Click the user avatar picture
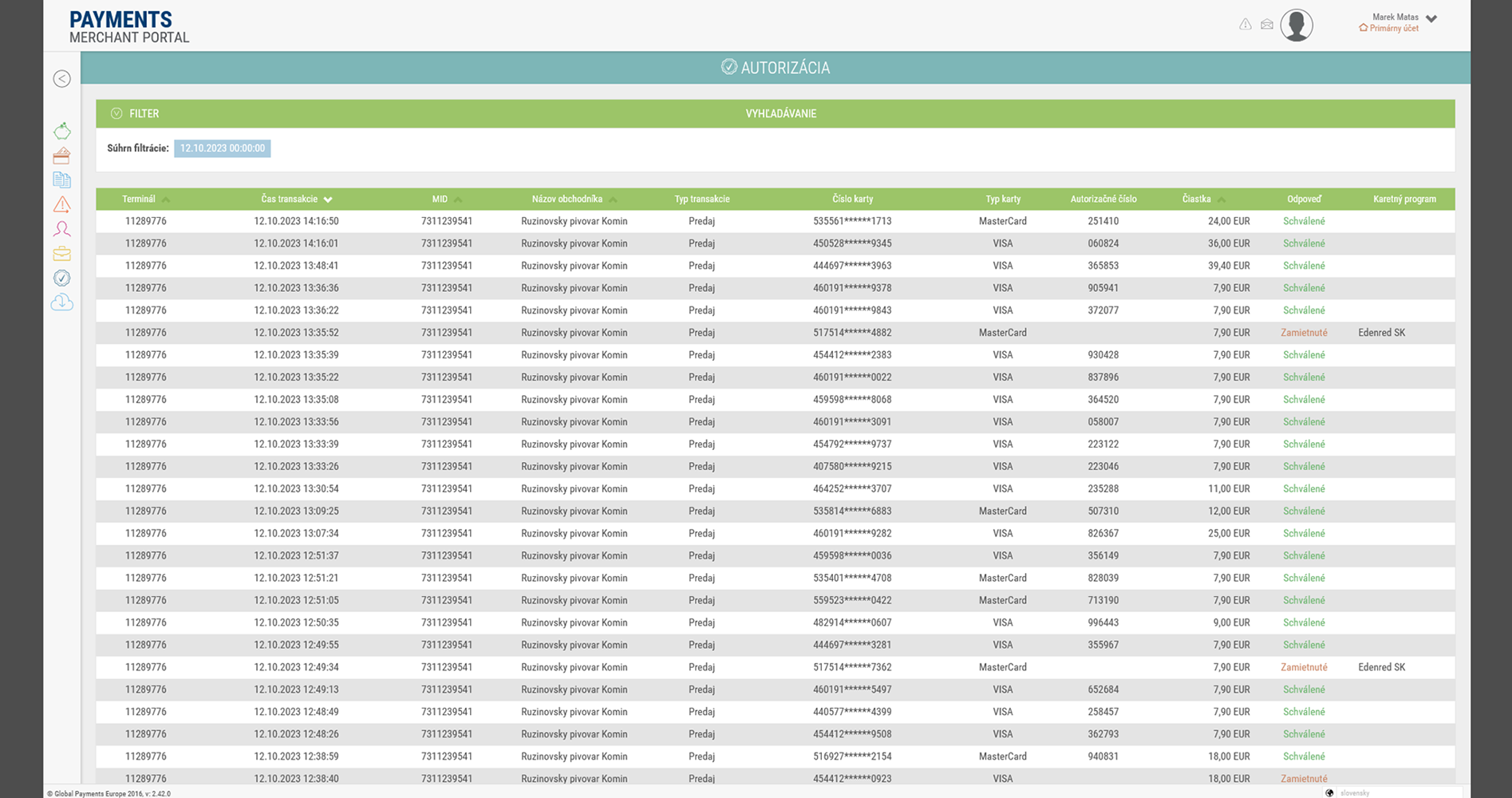 (x=1297, y=25)
